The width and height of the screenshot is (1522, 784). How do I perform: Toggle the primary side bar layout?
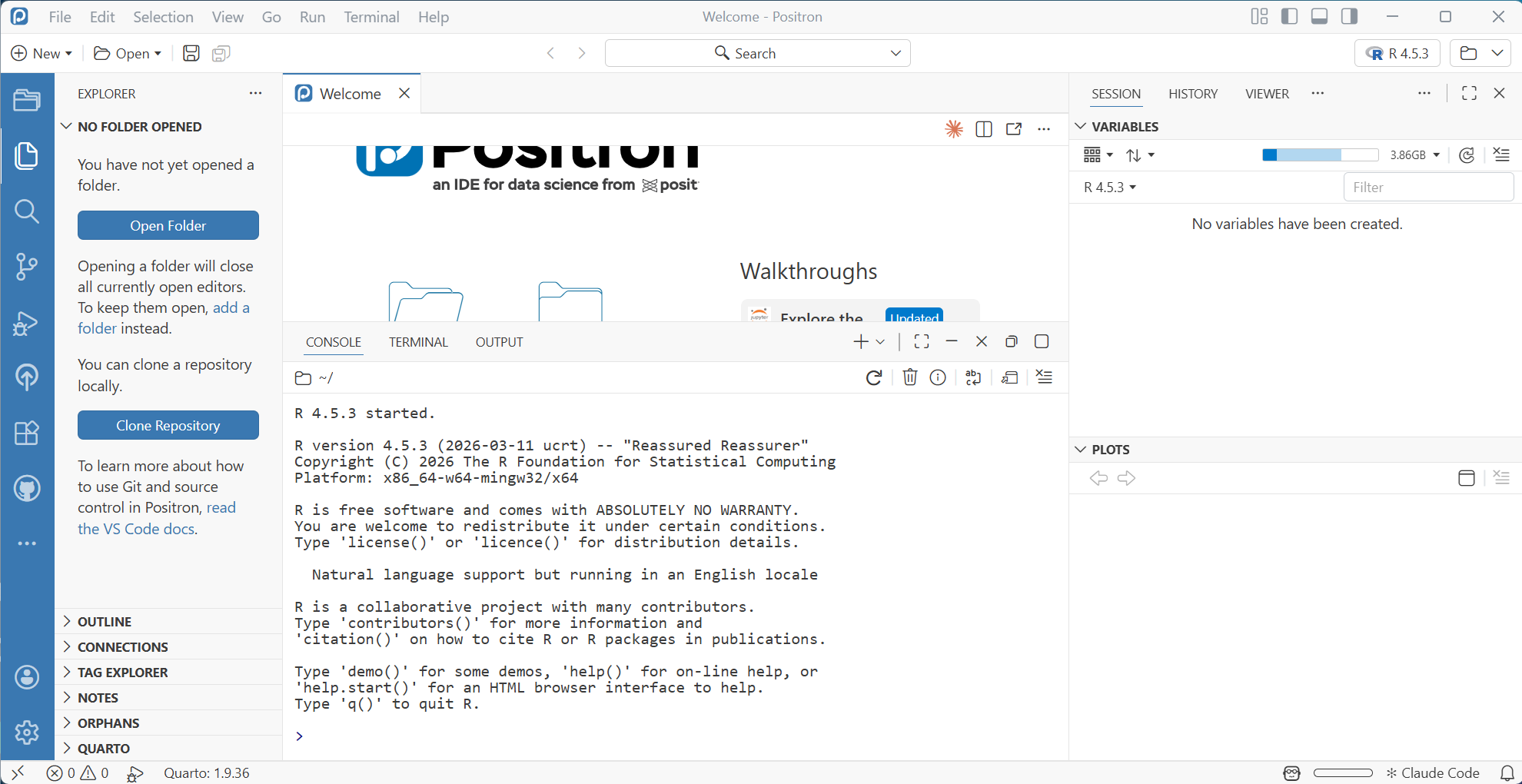click(x=1289, y=16)
